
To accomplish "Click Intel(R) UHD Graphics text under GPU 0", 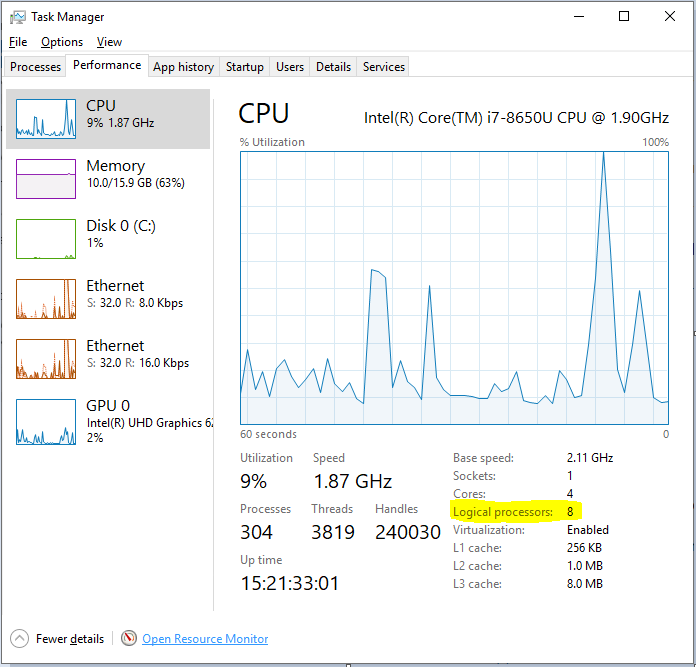I will point(150,423).
